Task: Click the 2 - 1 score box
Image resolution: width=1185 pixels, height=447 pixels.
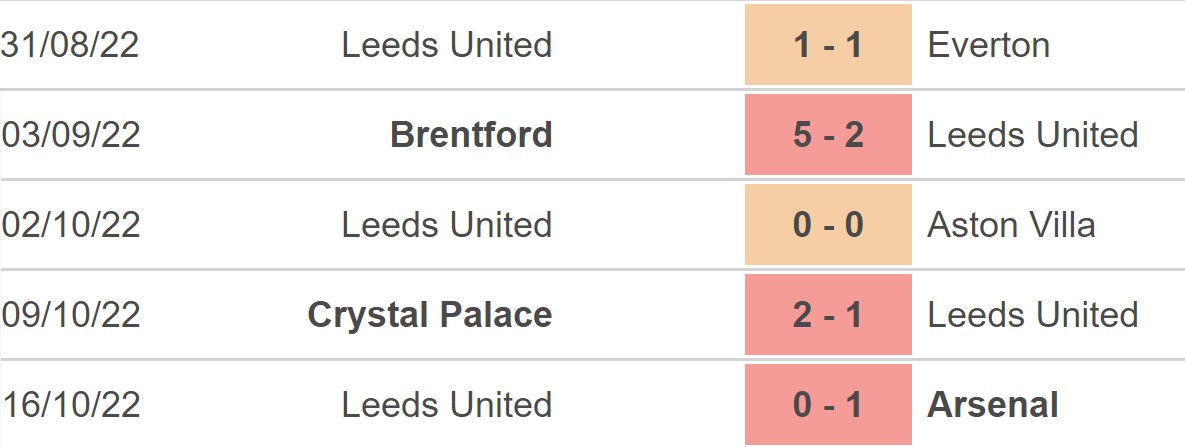Action: pos(828,315)
